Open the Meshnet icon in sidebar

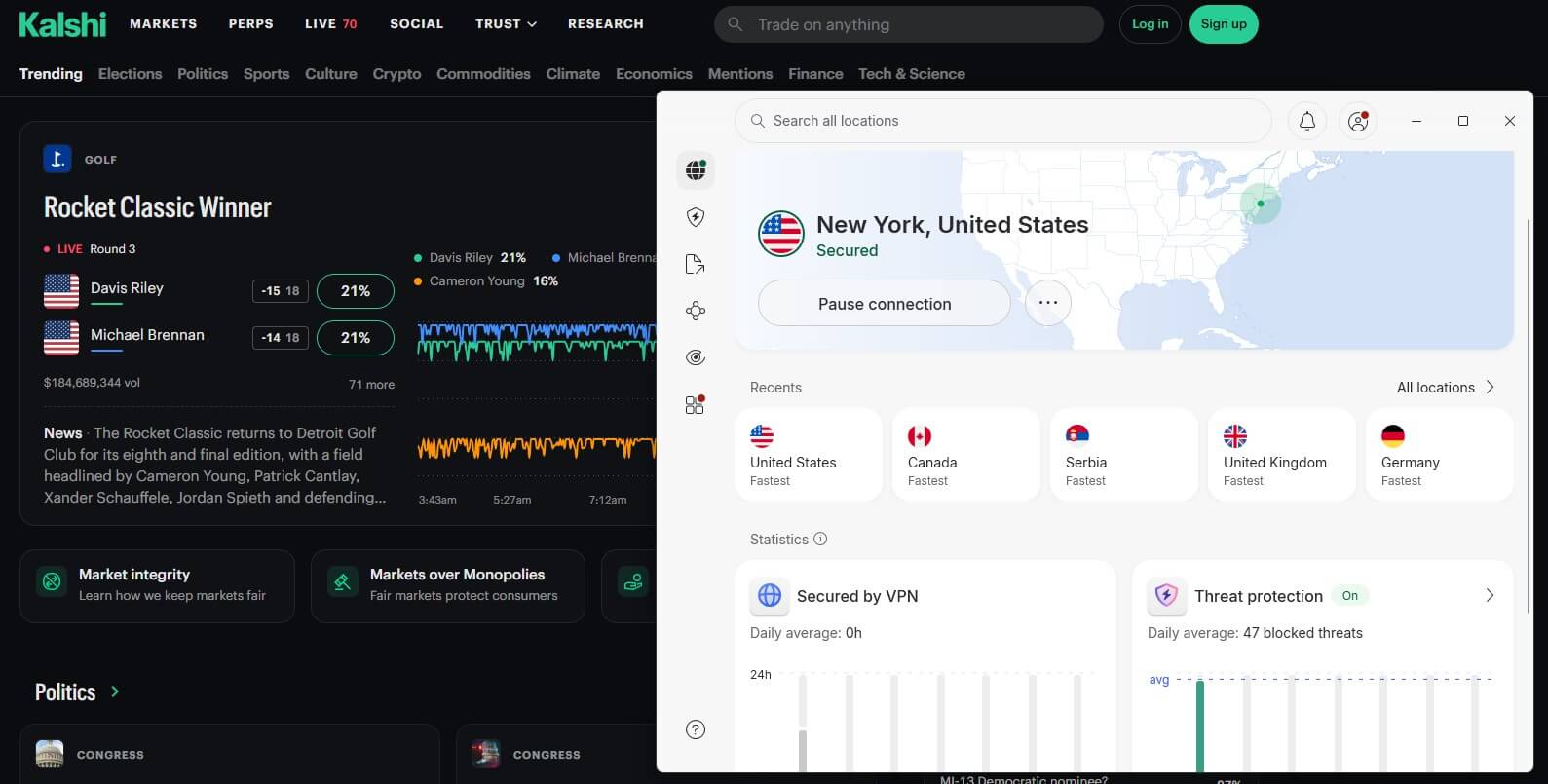(x=696, y=311)
